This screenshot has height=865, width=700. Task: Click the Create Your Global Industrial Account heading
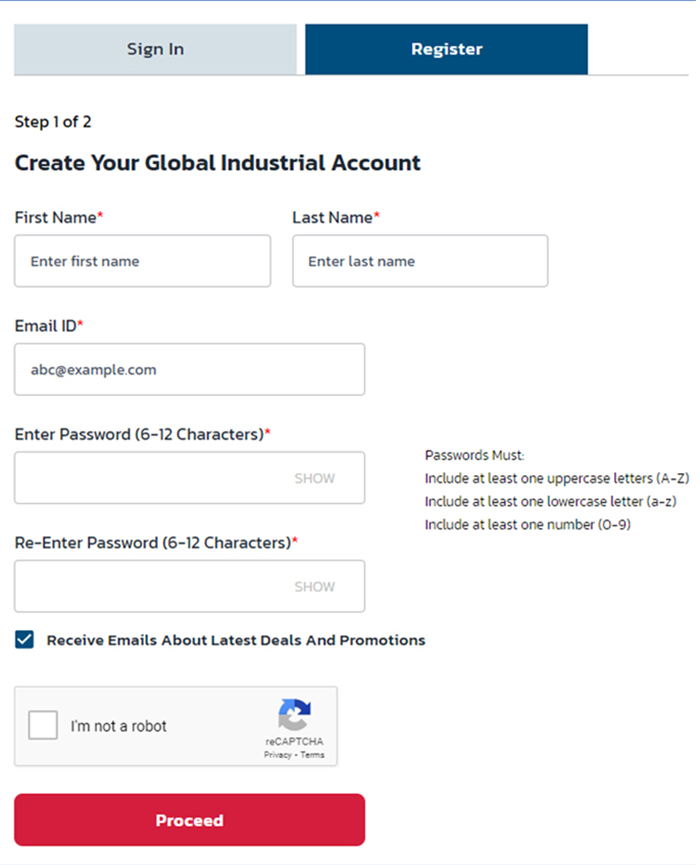[217, 163]
